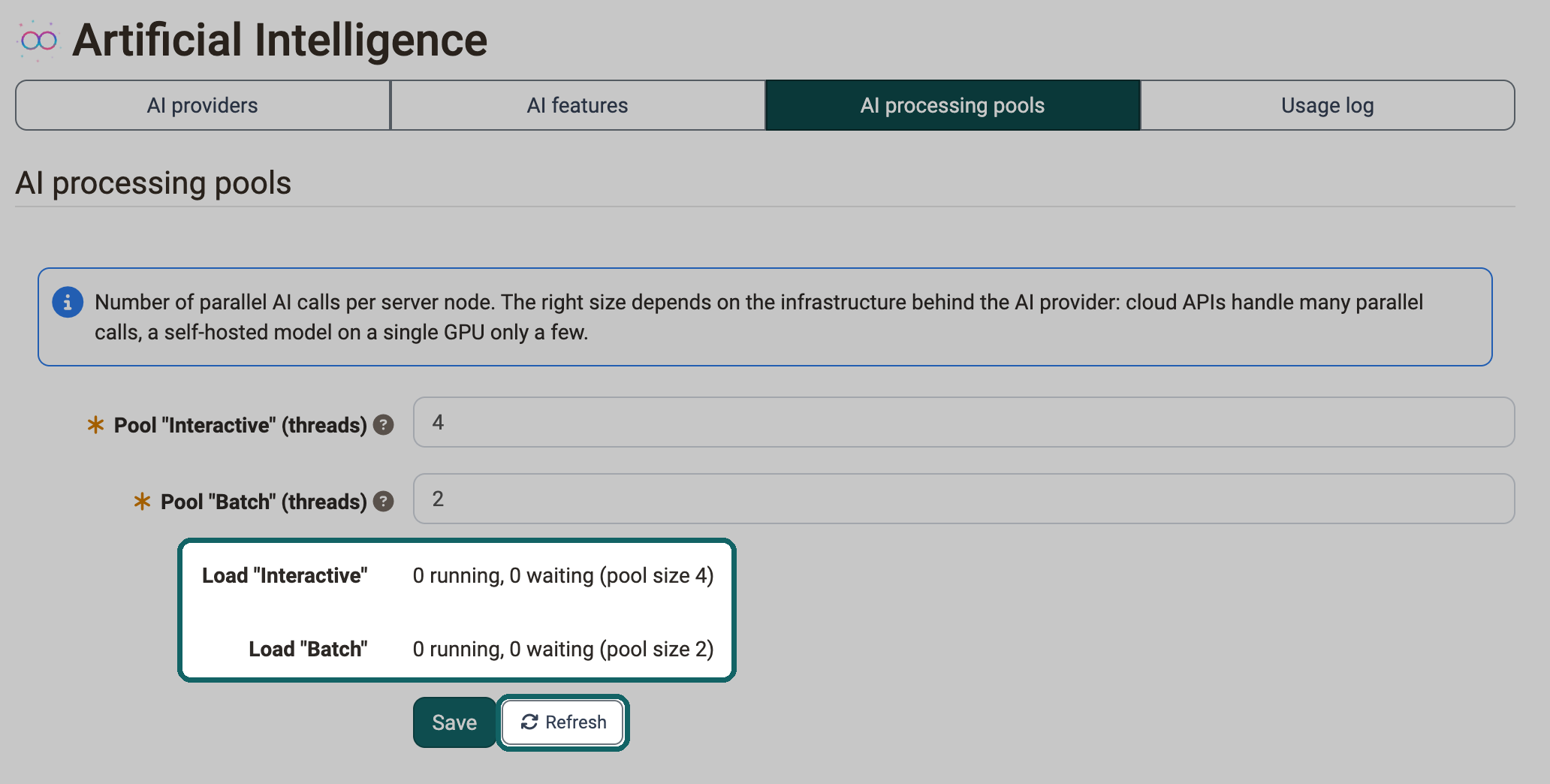Click the "Artificial Intelligence" page title
The image size is (1550, 784).
click(x=279, y=40)
